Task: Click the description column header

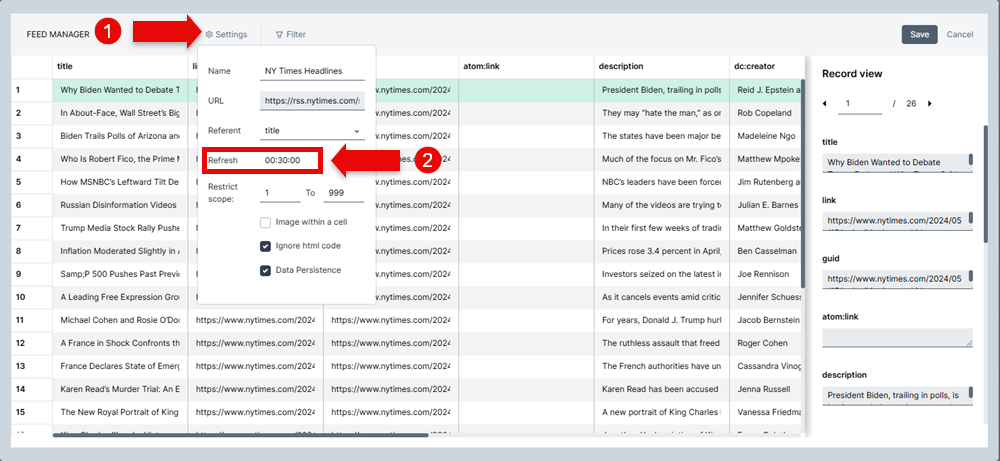Action: pyautogui.click(x=661, y=66)
